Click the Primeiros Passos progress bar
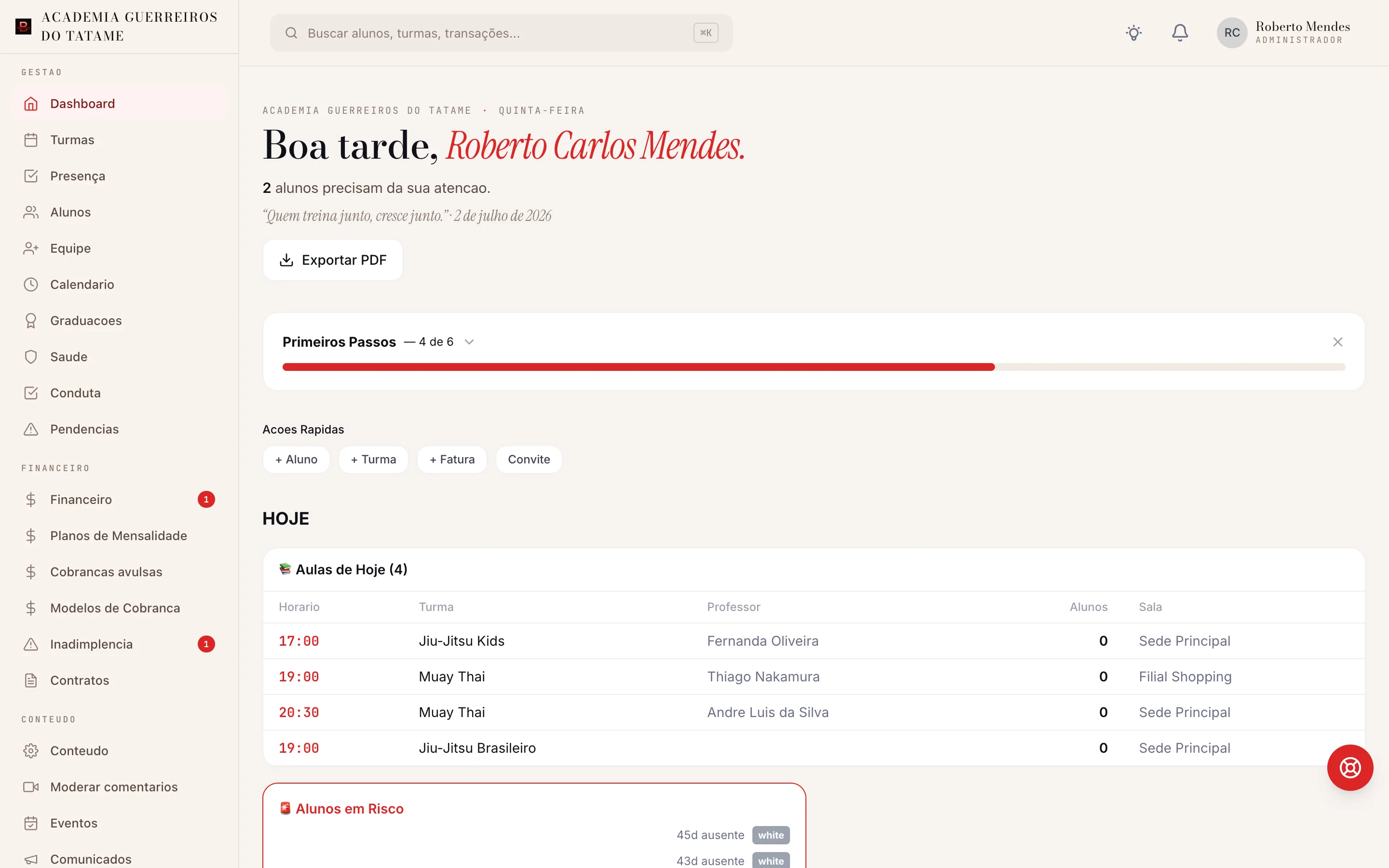 click(x=813, y=367)
